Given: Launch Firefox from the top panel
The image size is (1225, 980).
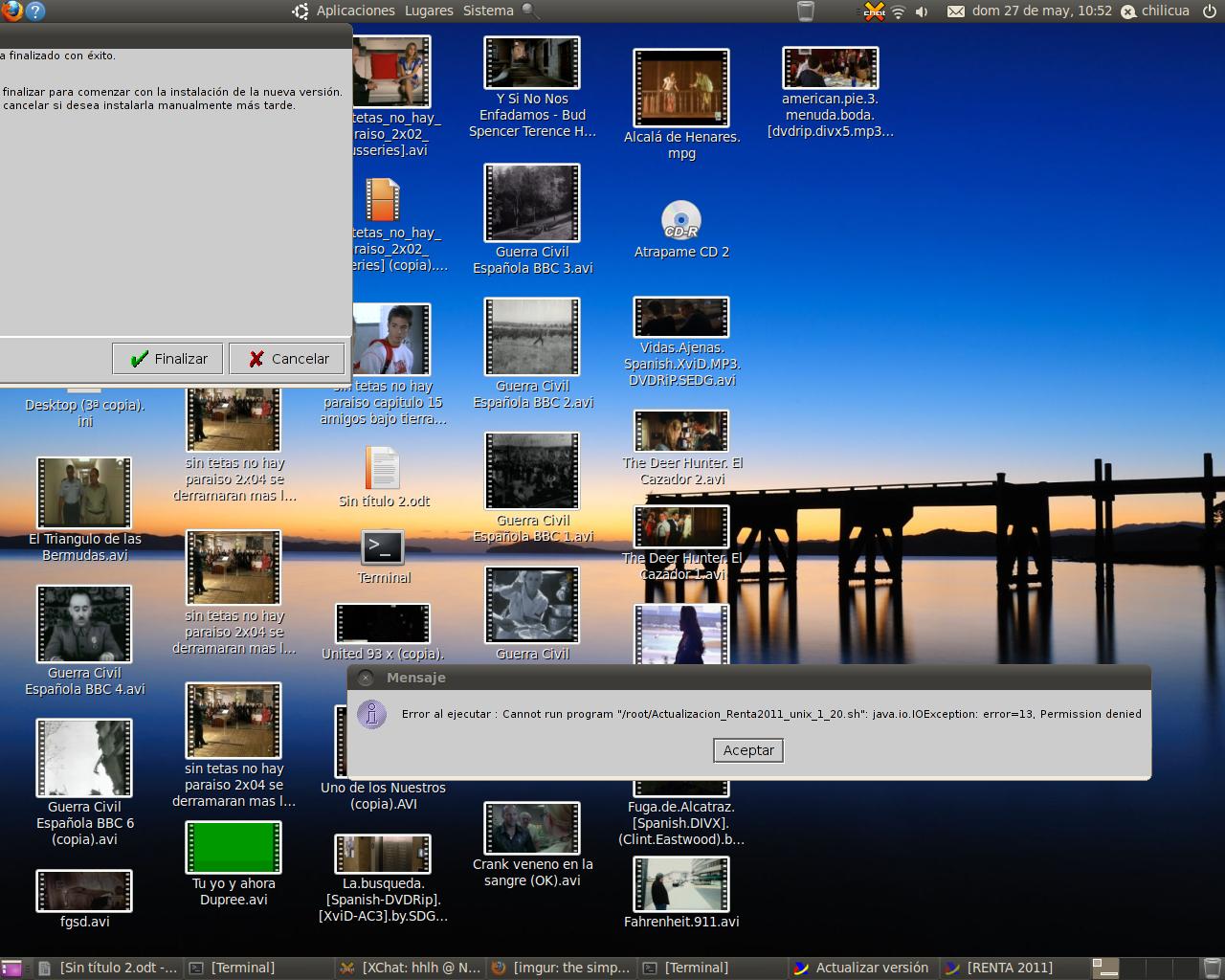Looking at the screenshot, I should point(11,11).
